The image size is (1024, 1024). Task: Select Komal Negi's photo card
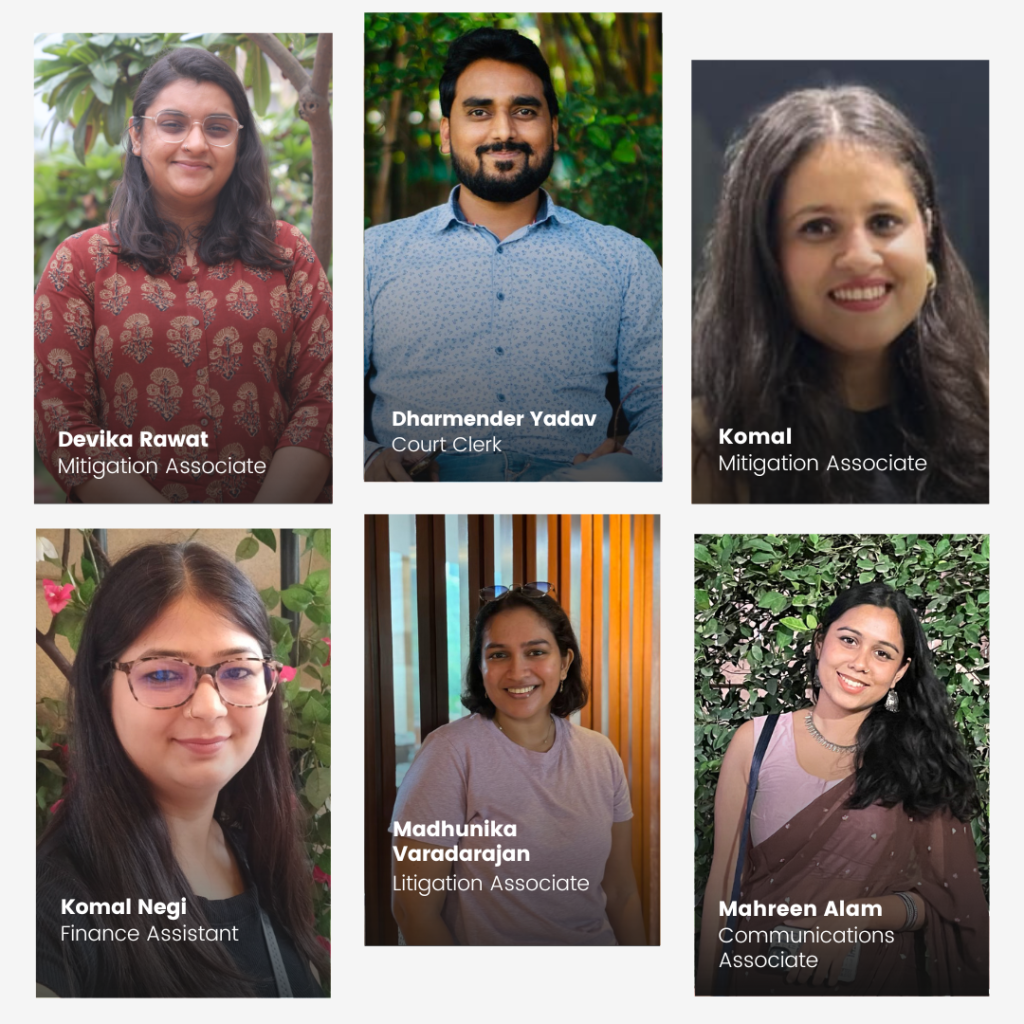183,763
